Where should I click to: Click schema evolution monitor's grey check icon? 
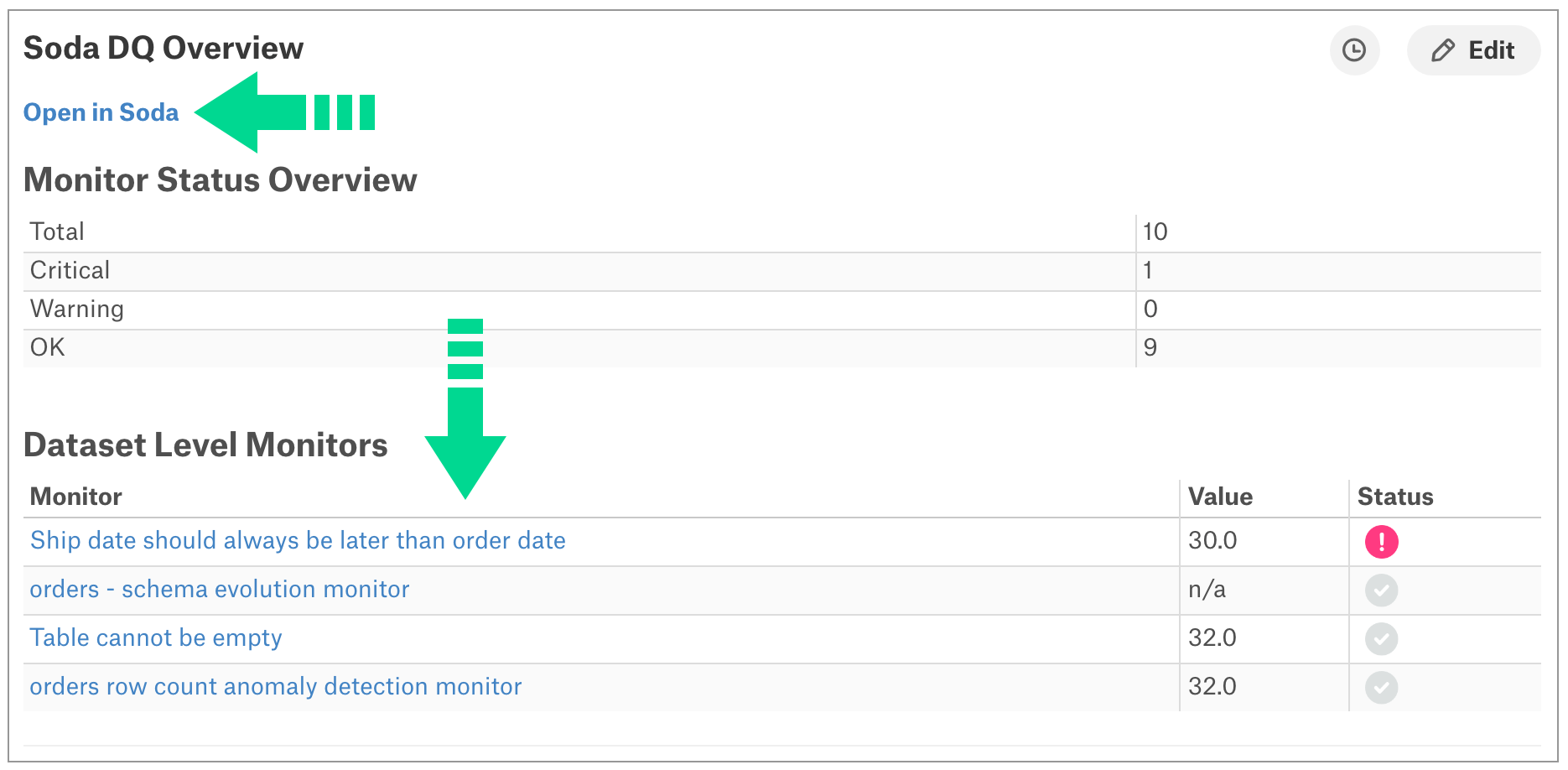pos(1381,591)
